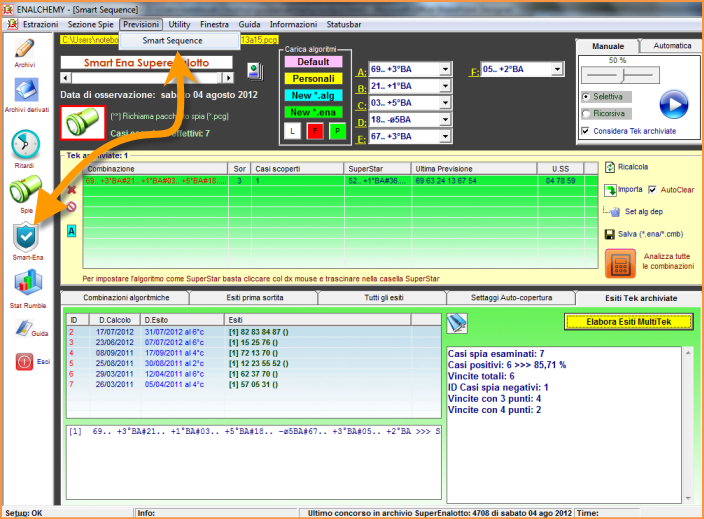Screen dimensions: 704x519
Task: Open Stat Rumble chart icon
Action: click(28, 283)
